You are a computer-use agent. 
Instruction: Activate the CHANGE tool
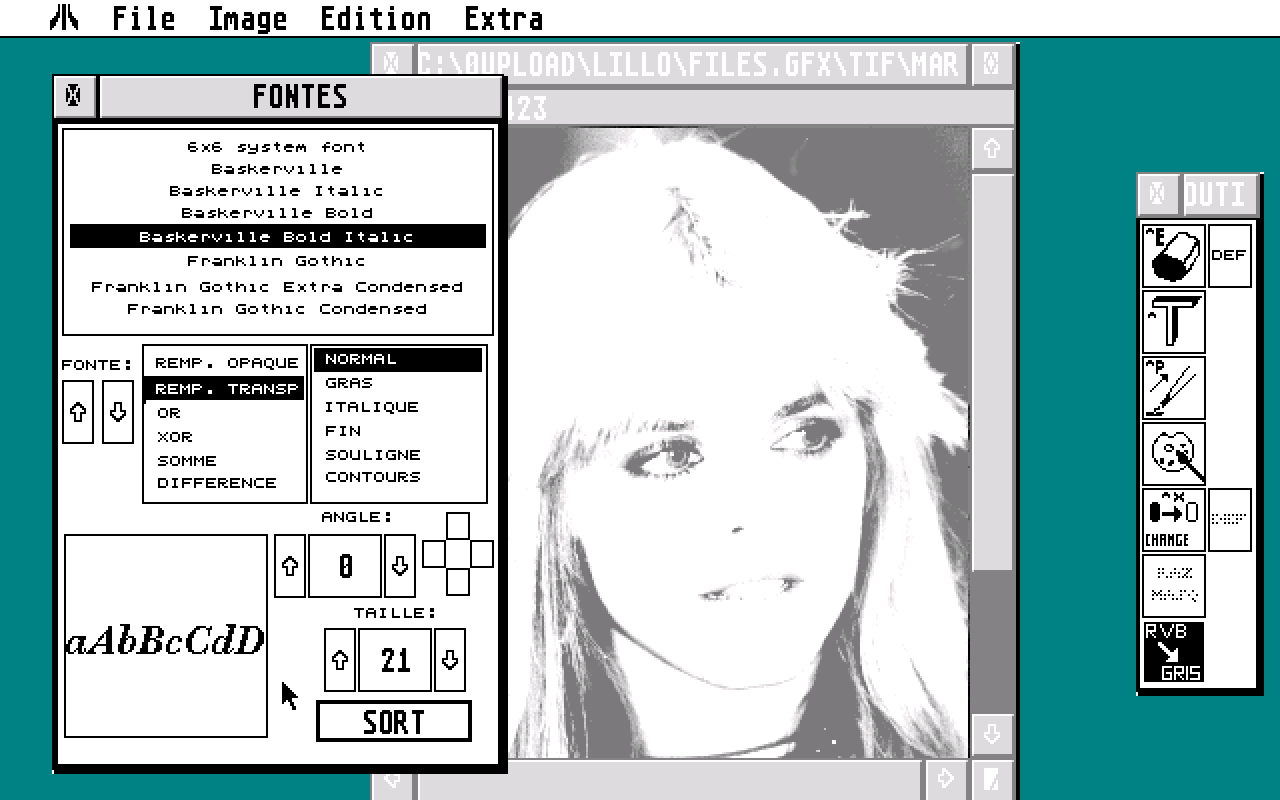click(1172, 520)
